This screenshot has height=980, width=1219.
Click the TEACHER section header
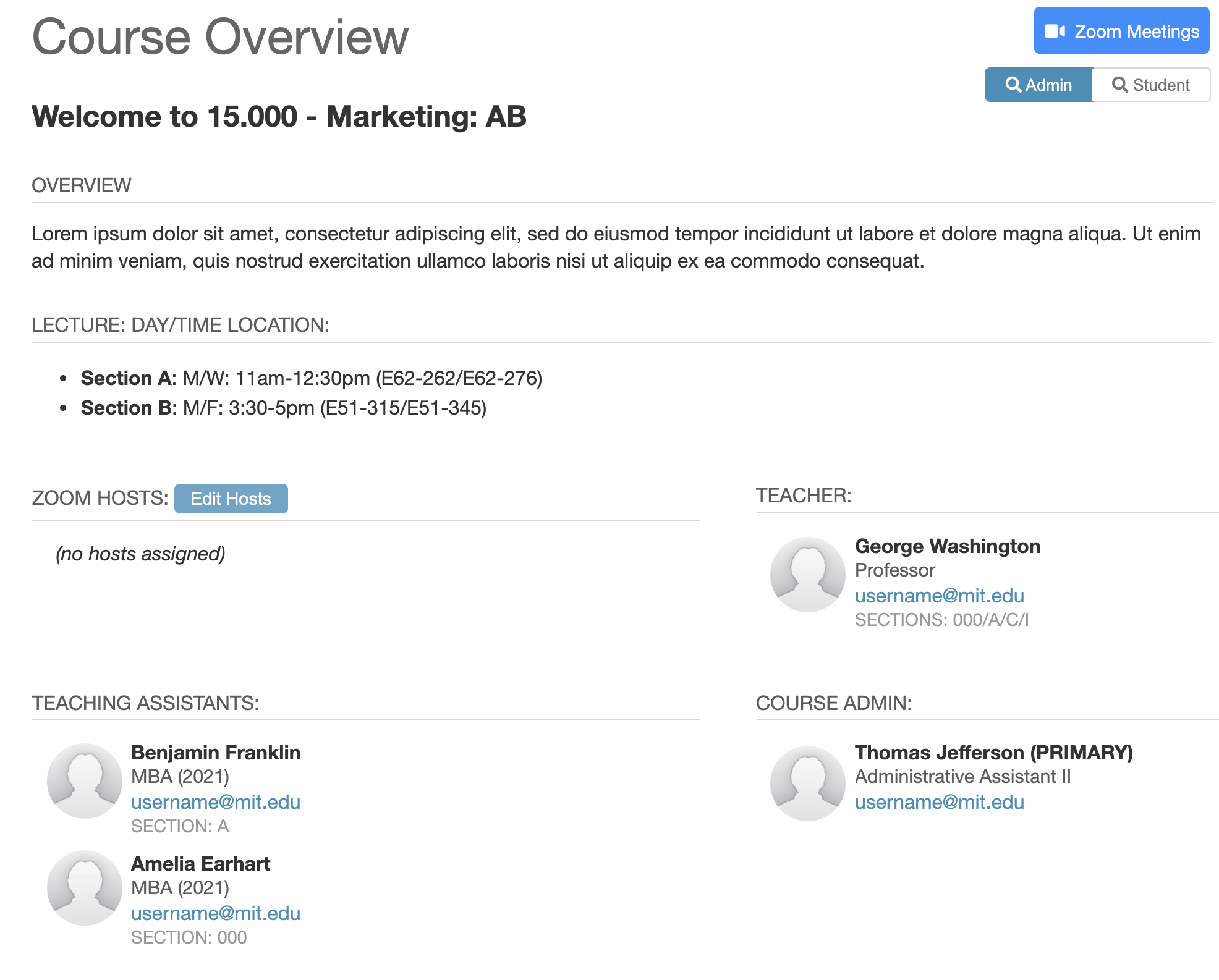point(804,496)
